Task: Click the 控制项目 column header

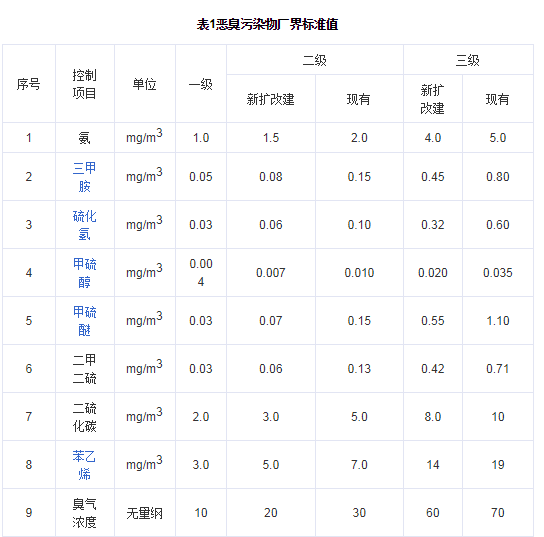Action: (84, 84)
